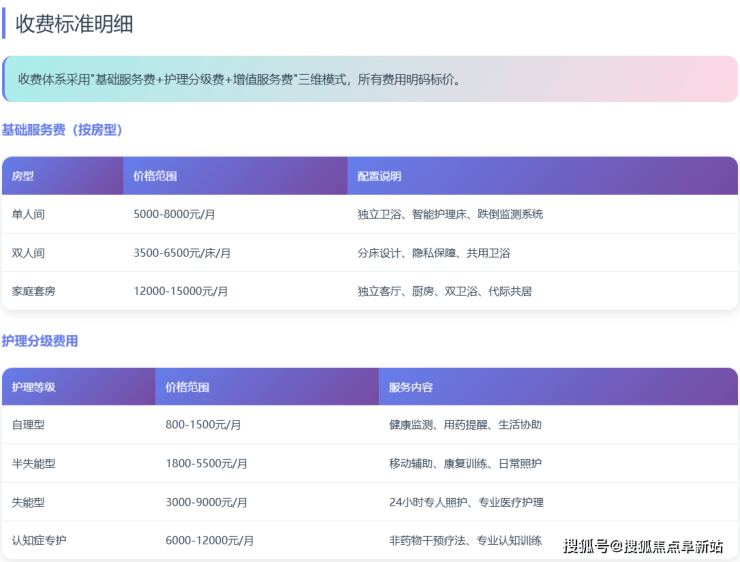Click the 房型 column header
Screen dimensions: 740x562
23,176
